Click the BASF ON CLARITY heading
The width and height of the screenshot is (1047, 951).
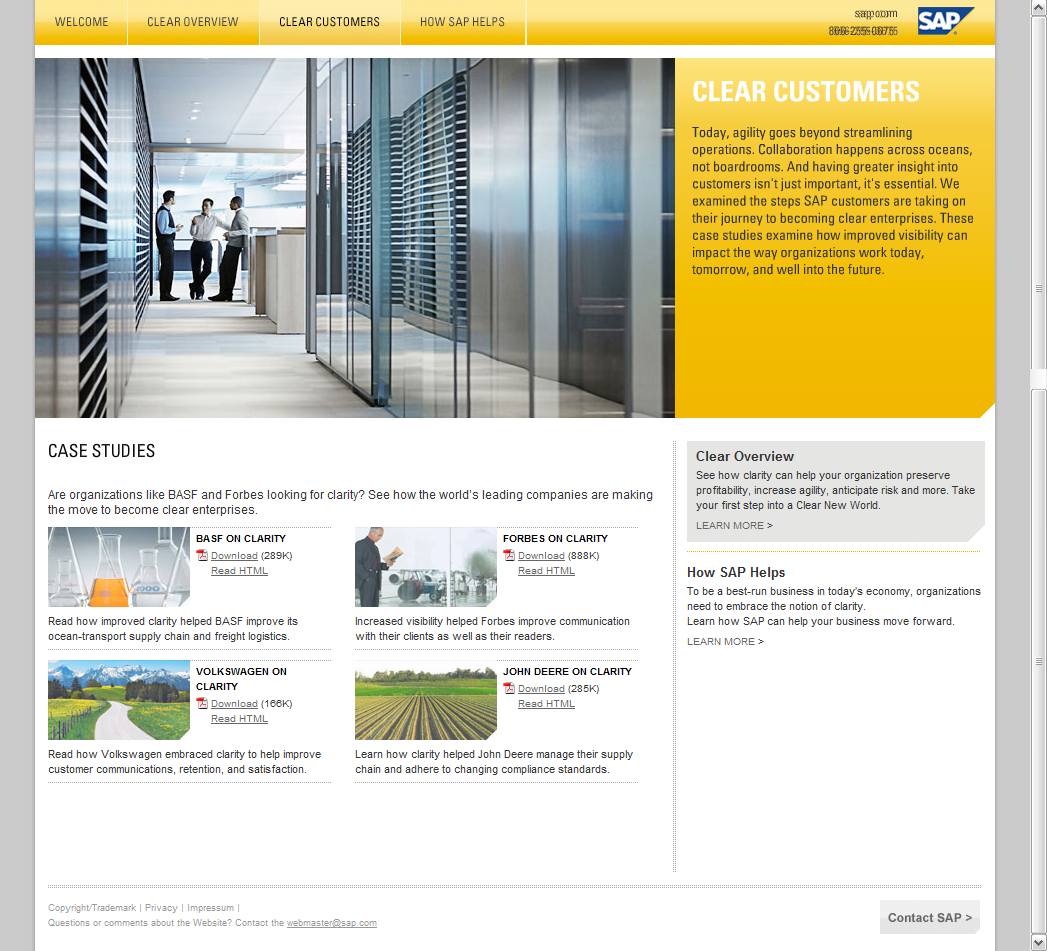[241, 539]
